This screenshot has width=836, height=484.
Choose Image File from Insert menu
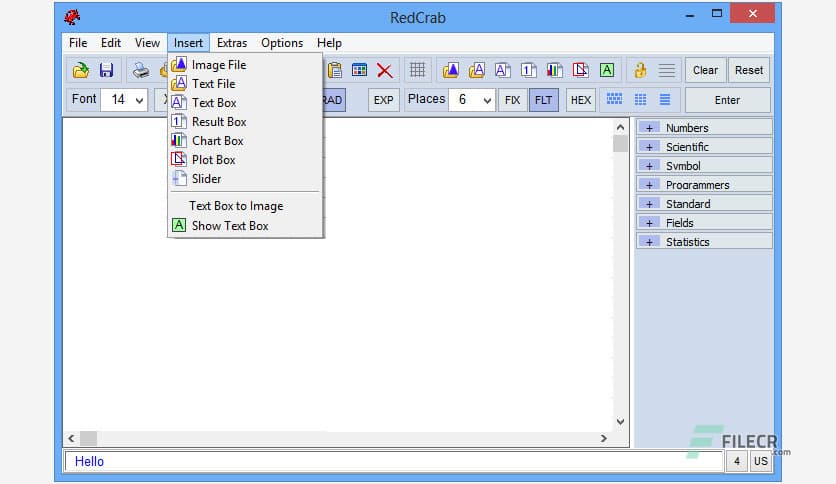(245, 64)
